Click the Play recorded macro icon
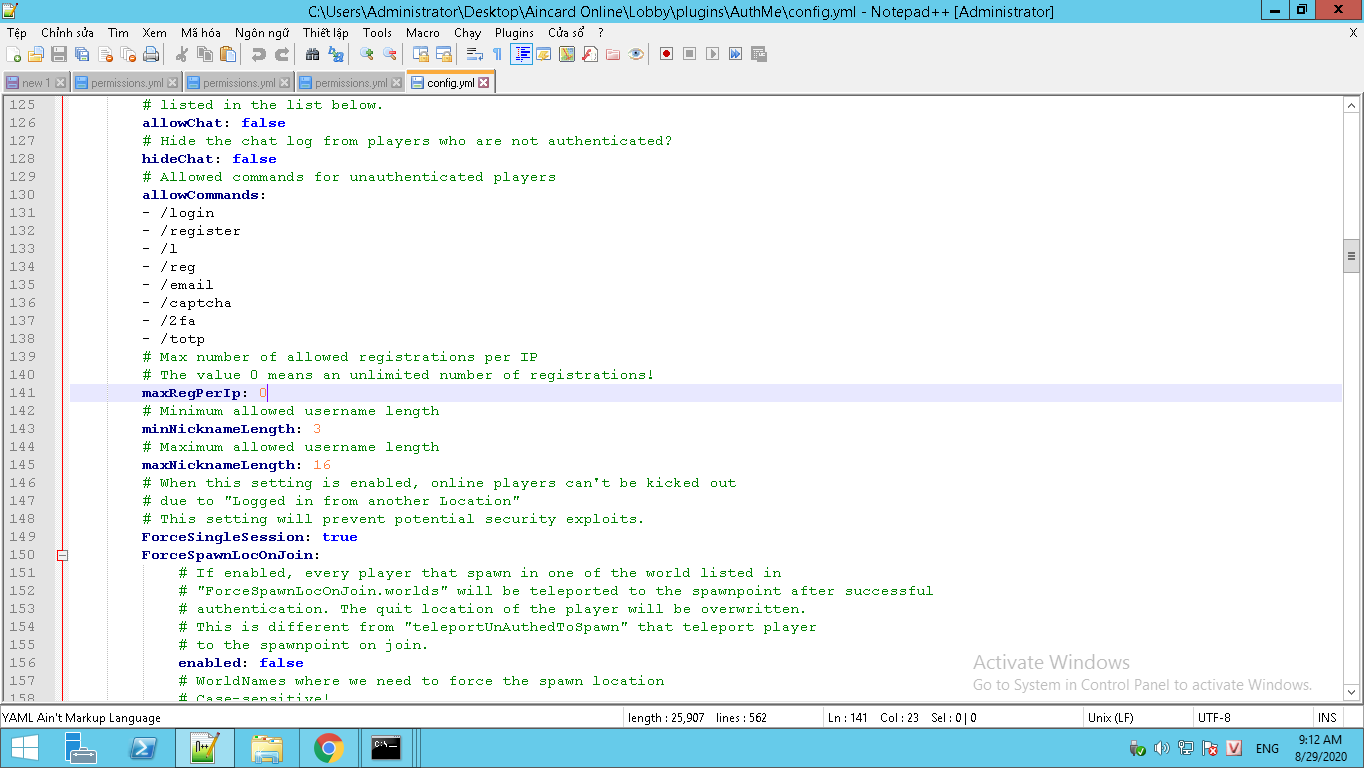Screen dimensions: 1364x768 pyautogui.click(x=712, y=54)
